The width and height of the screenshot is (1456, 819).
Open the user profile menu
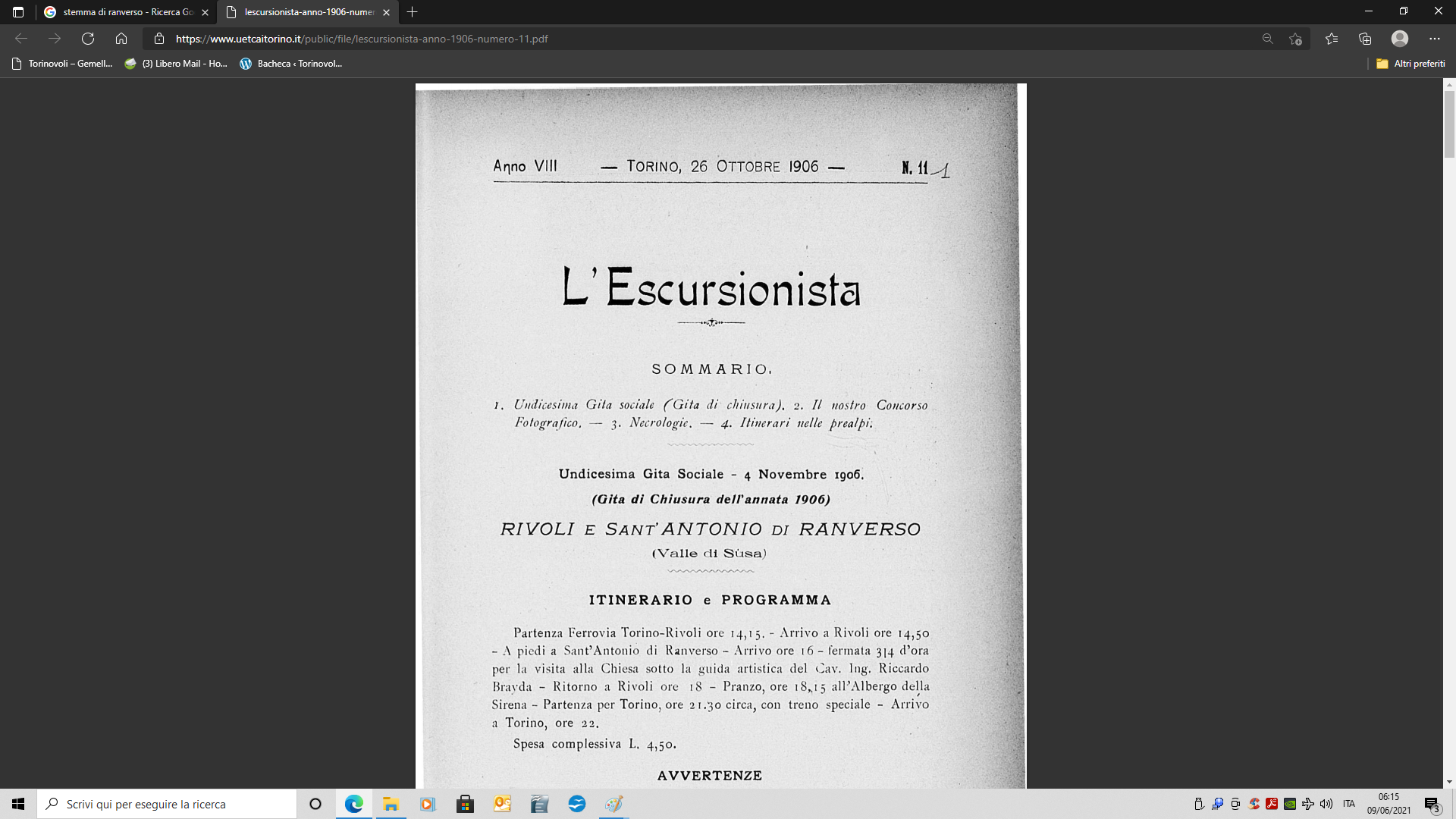coord(1400,39)
